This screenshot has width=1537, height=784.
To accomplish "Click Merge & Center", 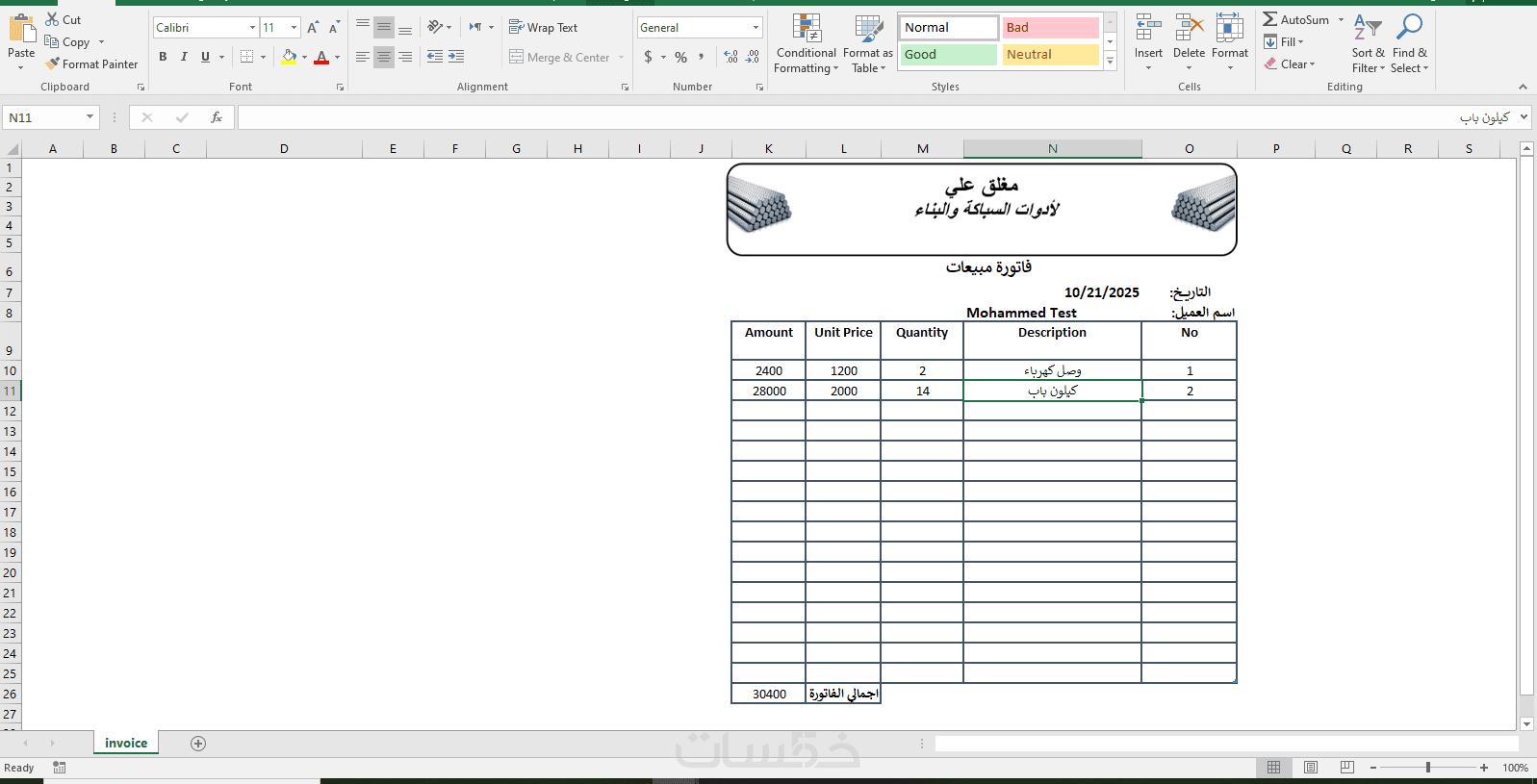I will [559, 58].
